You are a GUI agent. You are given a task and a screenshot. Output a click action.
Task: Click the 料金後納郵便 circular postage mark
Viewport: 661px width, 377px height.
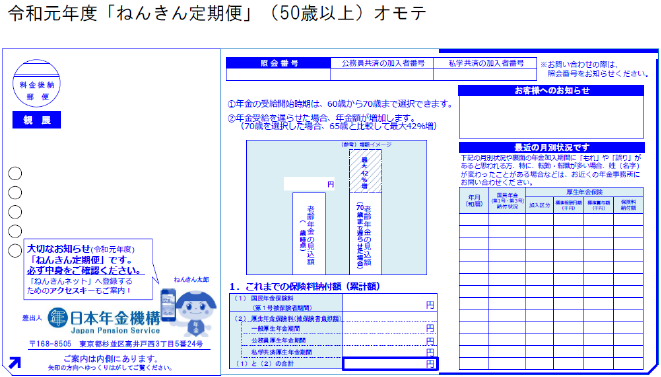pos(37,83)
